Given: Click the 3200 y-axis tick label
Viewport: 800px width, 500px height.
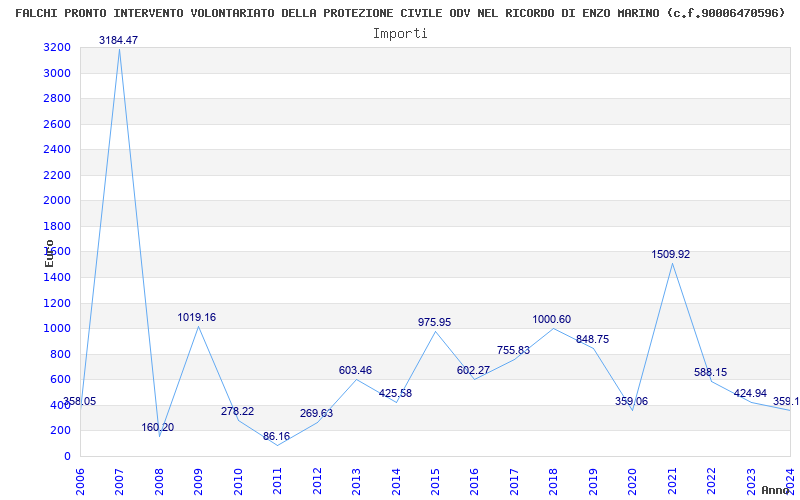Looking at the screenshot, I should (57, 47).
